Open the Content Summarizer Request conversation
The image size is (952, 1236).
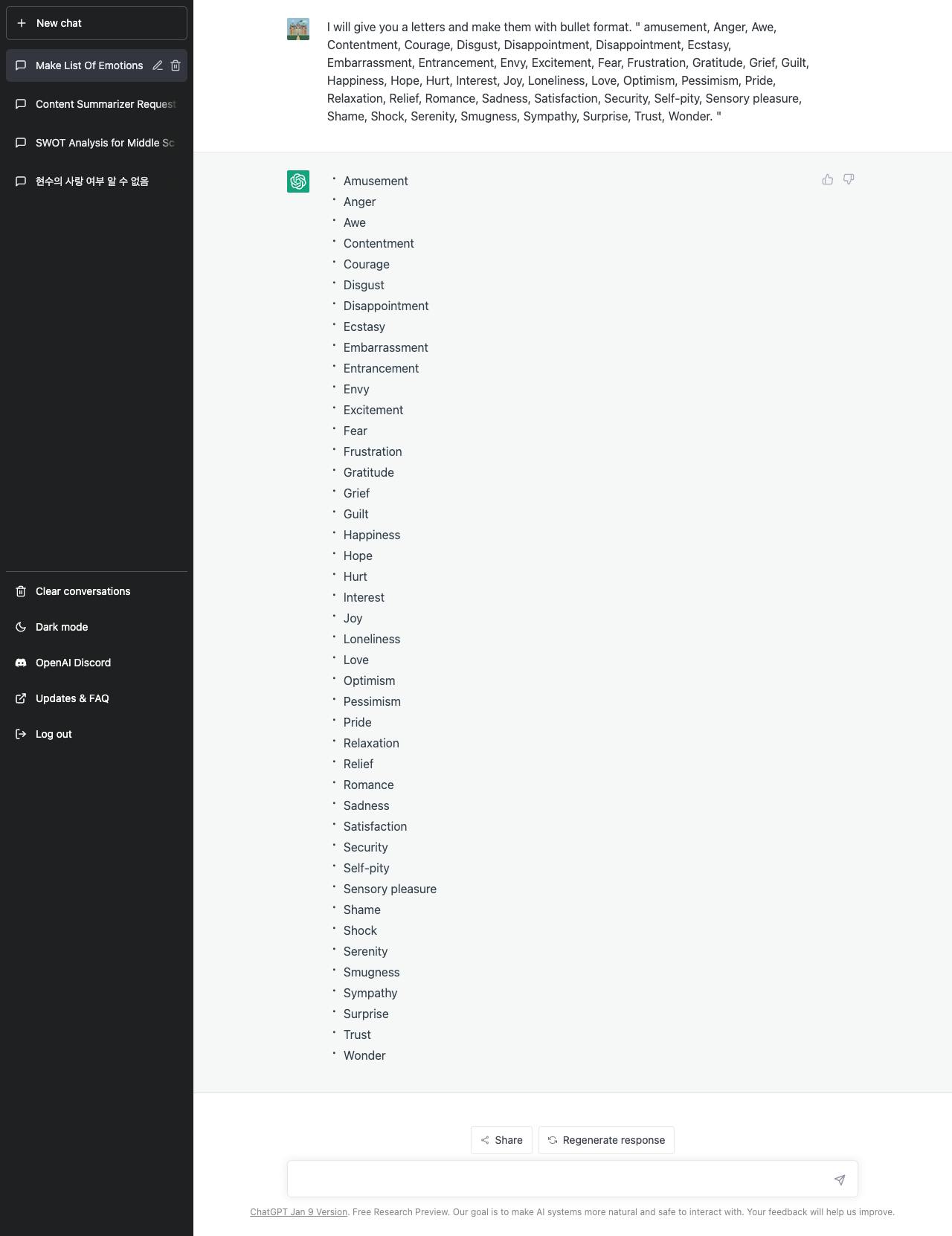97,104
